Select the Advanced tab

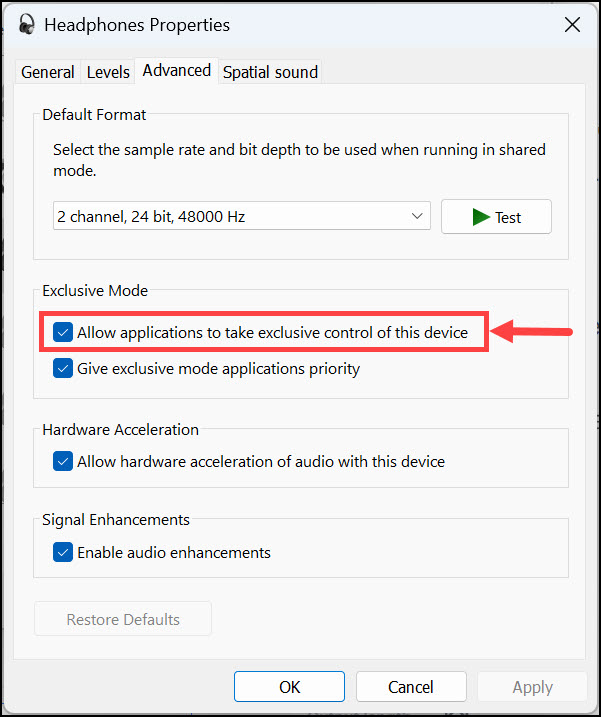pyautogui.click(x=176, y=70)
